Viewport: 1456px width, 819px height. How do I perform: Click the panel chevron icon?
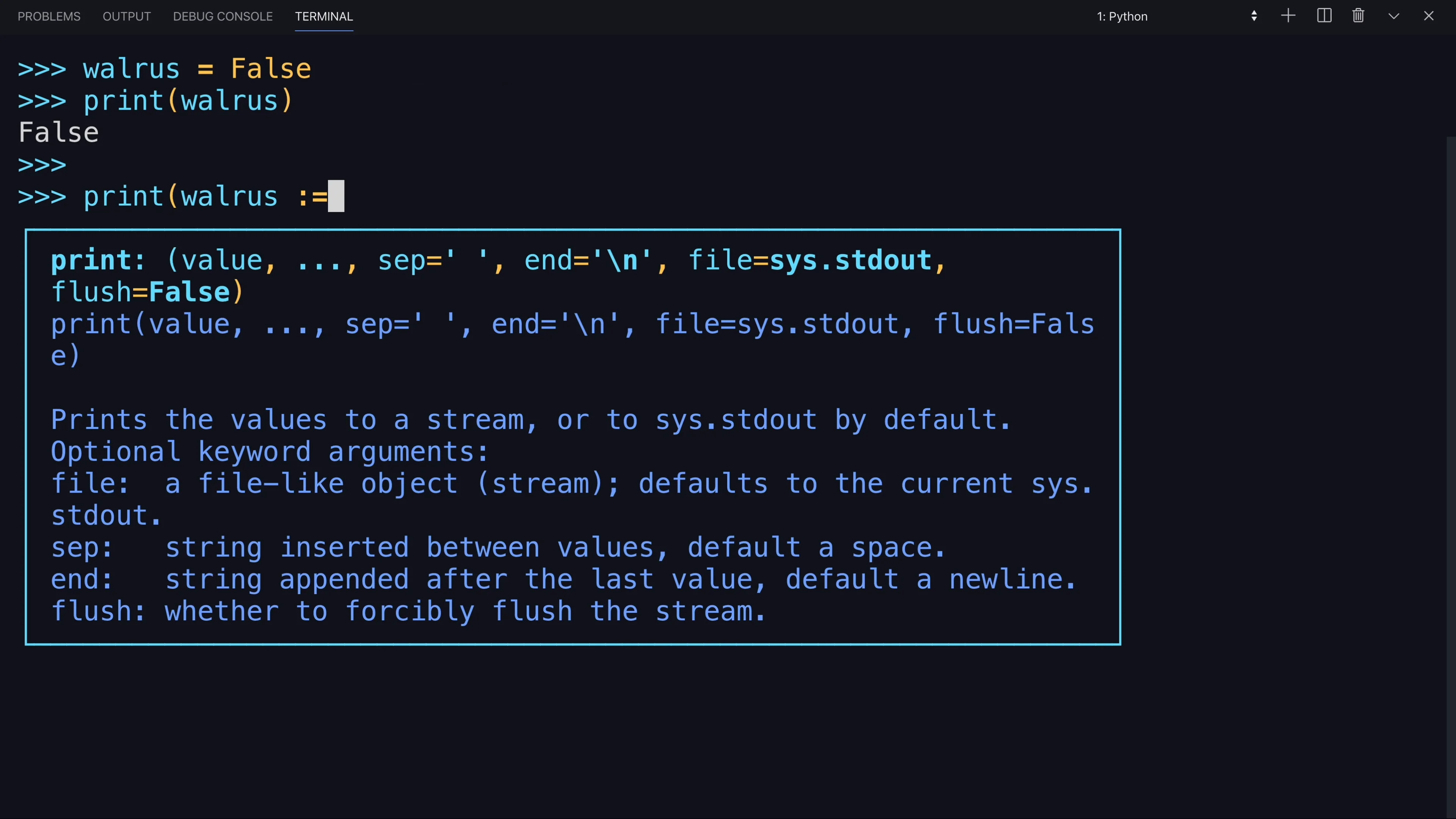pyautogui.click(x=1393, y=16)
